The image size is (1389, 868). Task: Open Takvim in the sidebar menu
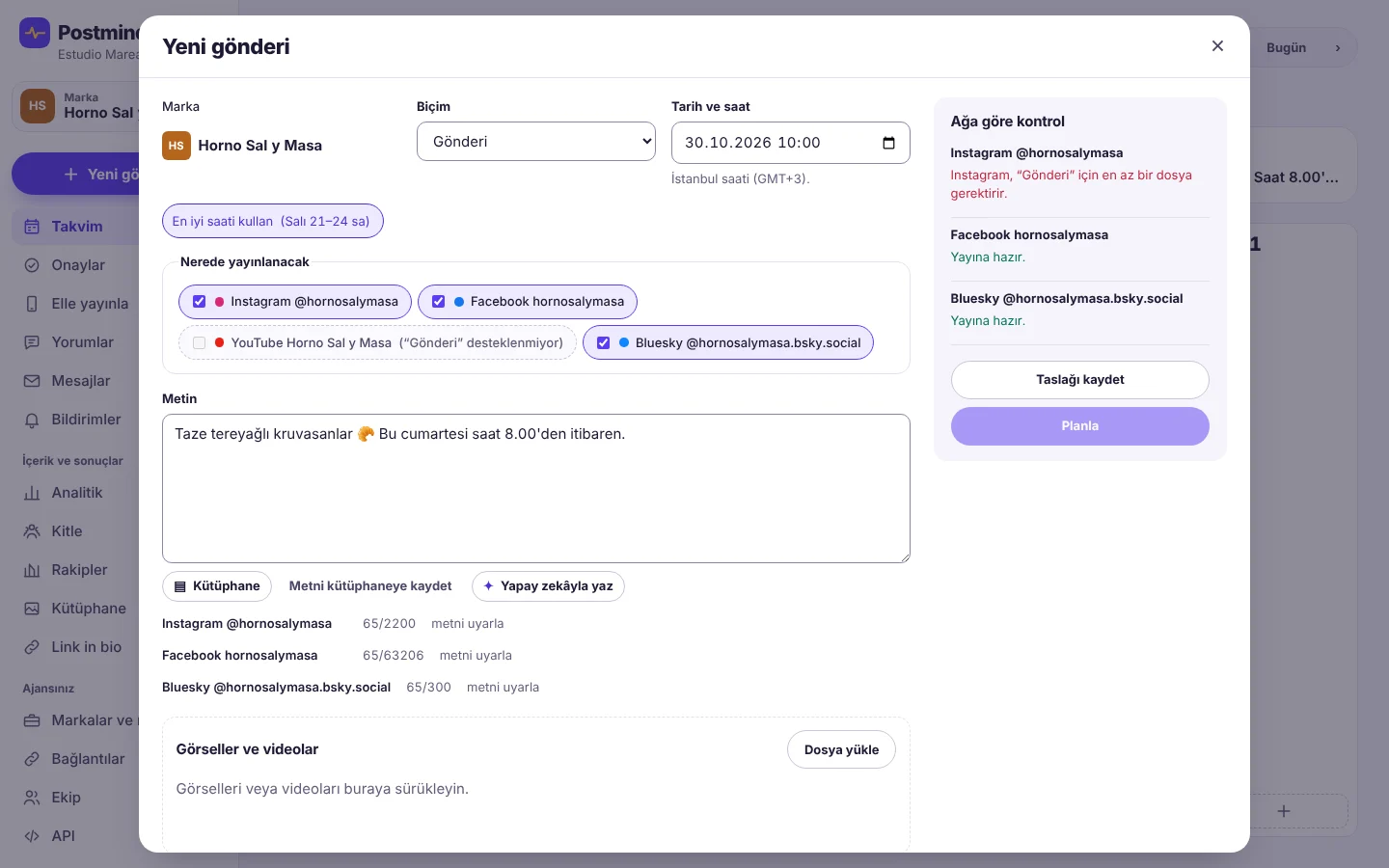[77, 227]
